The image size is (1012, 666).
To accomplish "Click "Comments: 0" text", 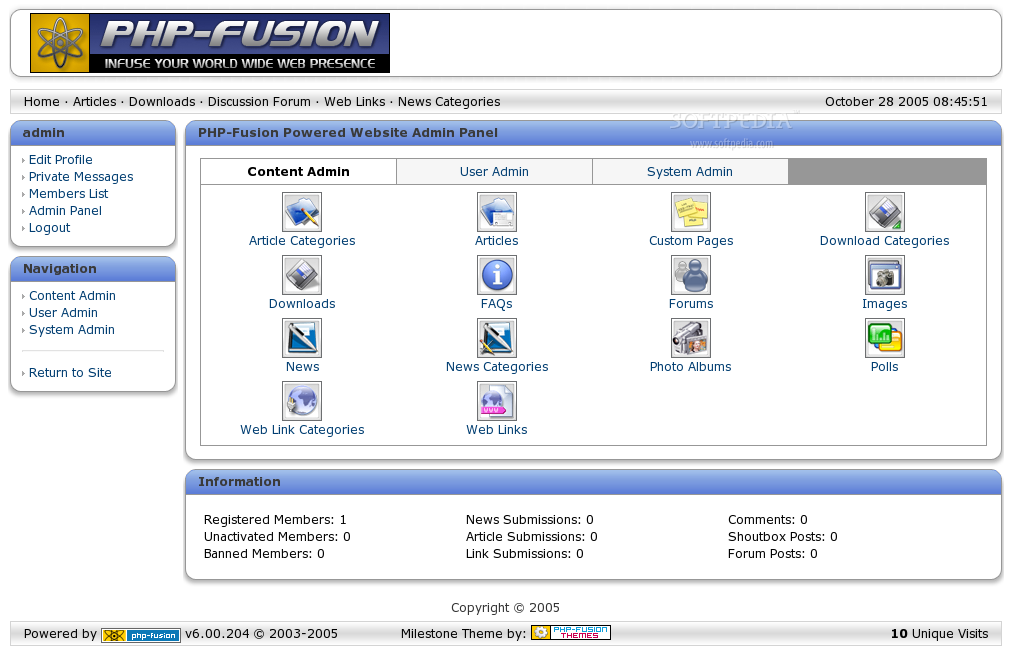I will click(x=768, y=520).
